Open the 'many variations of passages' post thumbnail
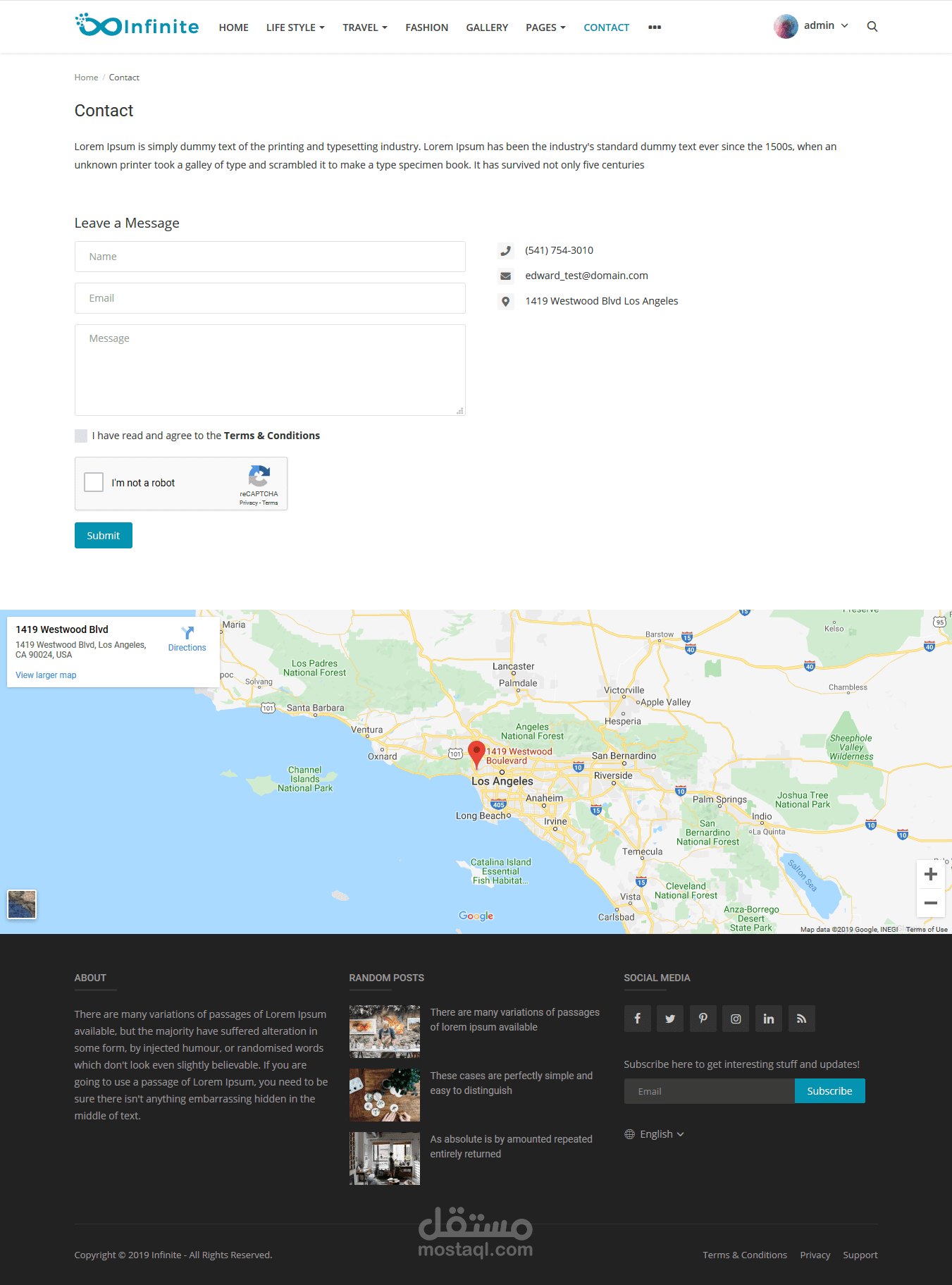The width and height of the screenshot is (952, 1285). pyautogui.click(x=385, y=1031)
